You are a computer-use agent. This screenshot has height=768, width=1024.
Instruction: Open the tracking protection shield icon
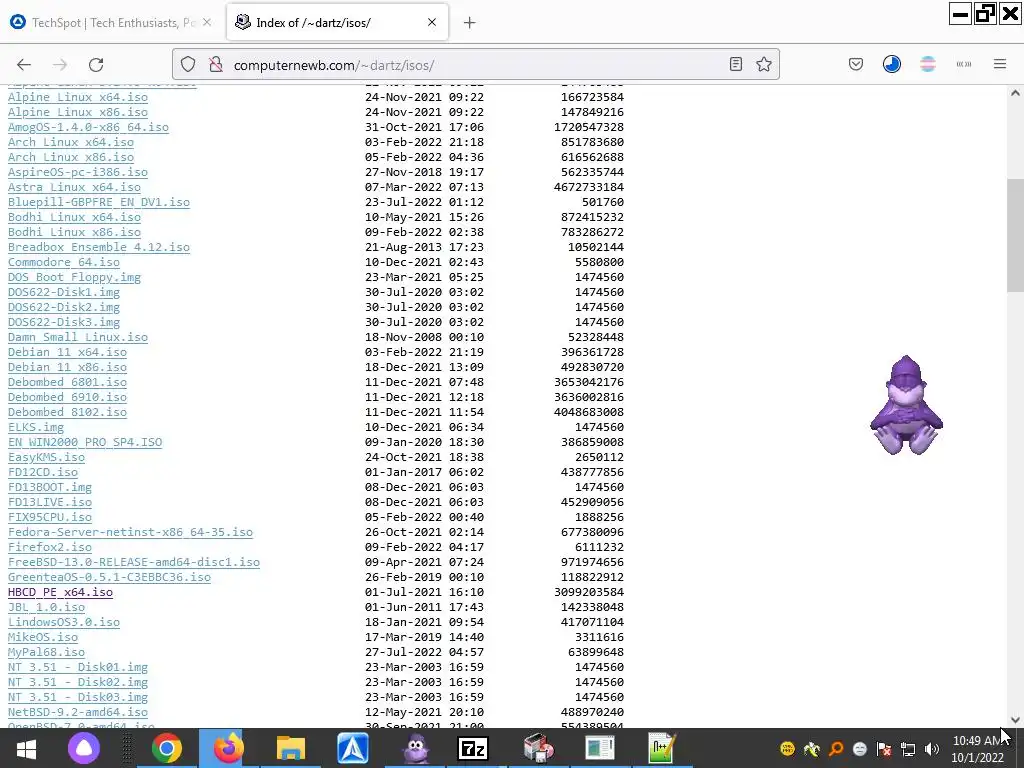[x=188, y=65]
